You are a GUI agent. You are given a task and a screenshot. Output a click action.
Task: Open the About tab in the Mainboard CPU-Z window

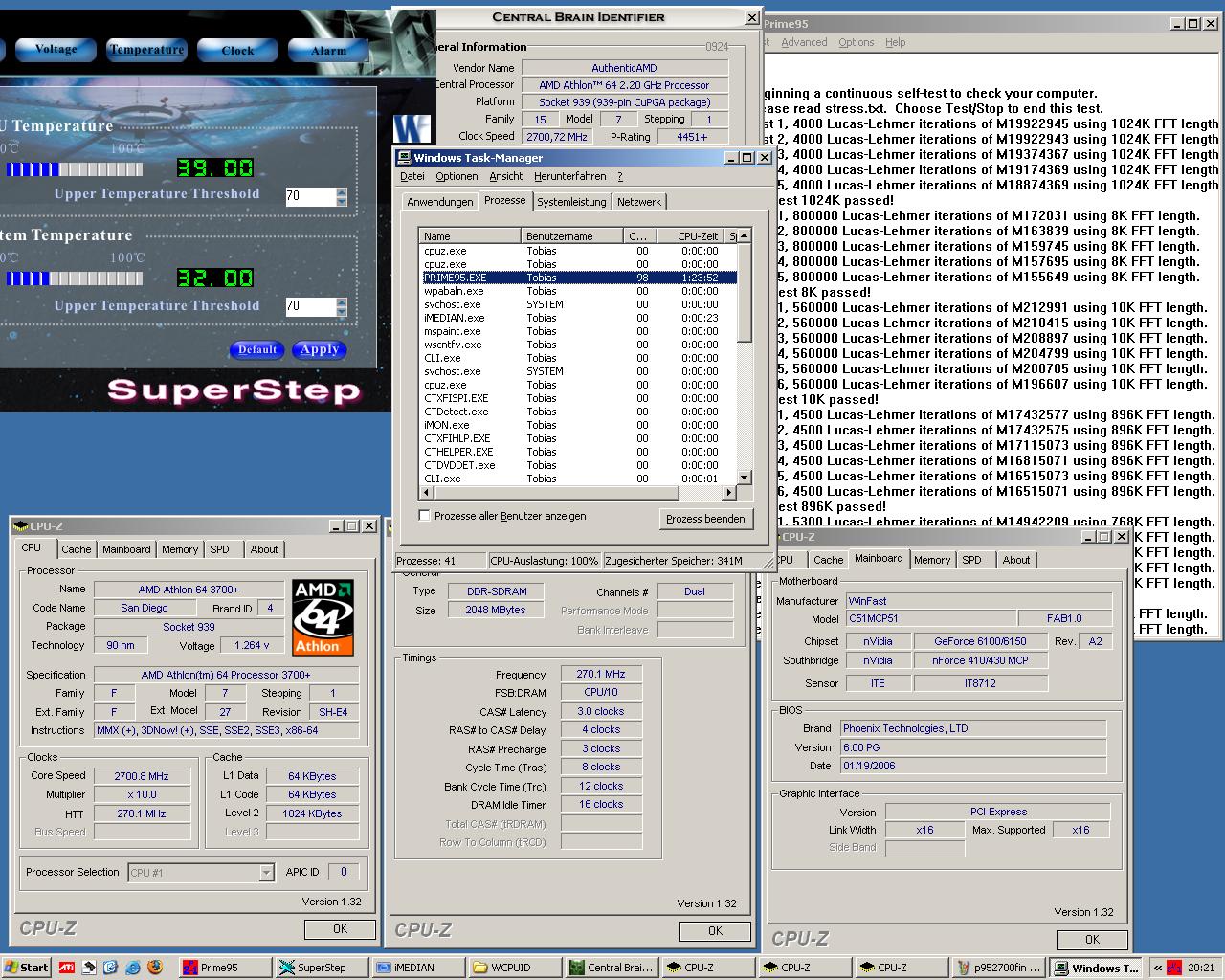(1016, 560)
